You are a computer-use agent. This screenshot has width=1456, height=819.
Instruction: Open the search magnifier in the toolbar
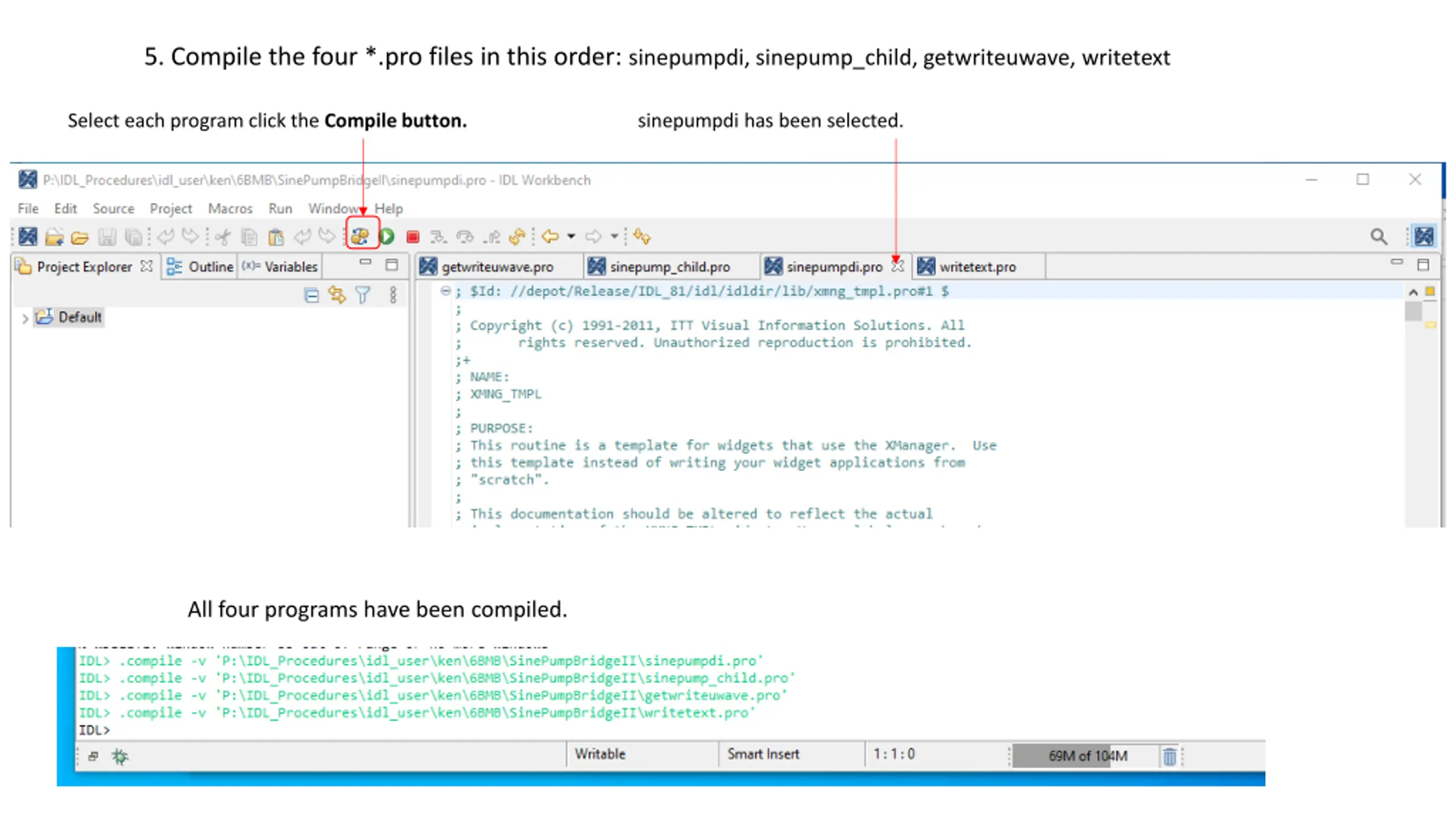click(x=1379, y=236)
